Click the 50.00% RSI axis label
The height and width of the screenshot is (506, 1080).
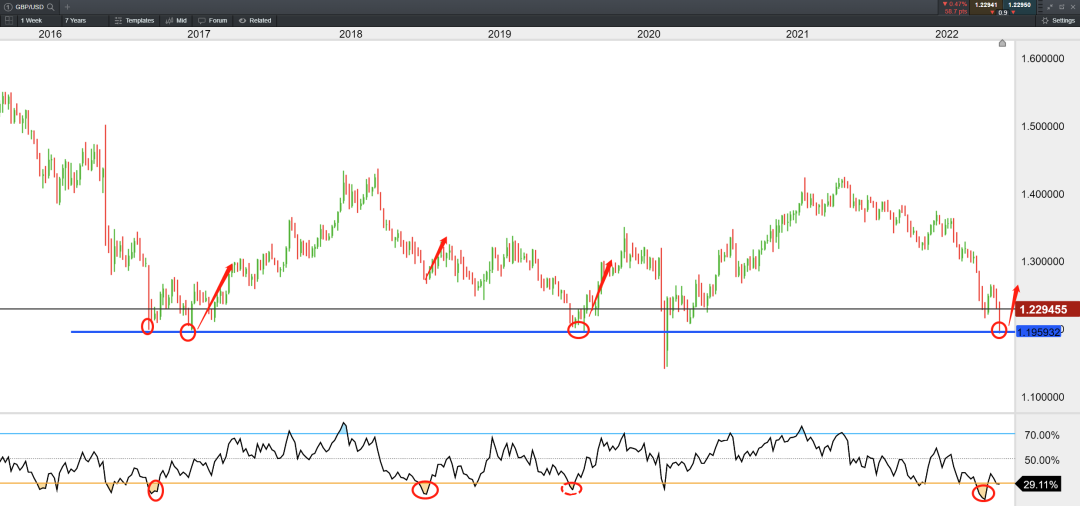[x=1041, y=460]
